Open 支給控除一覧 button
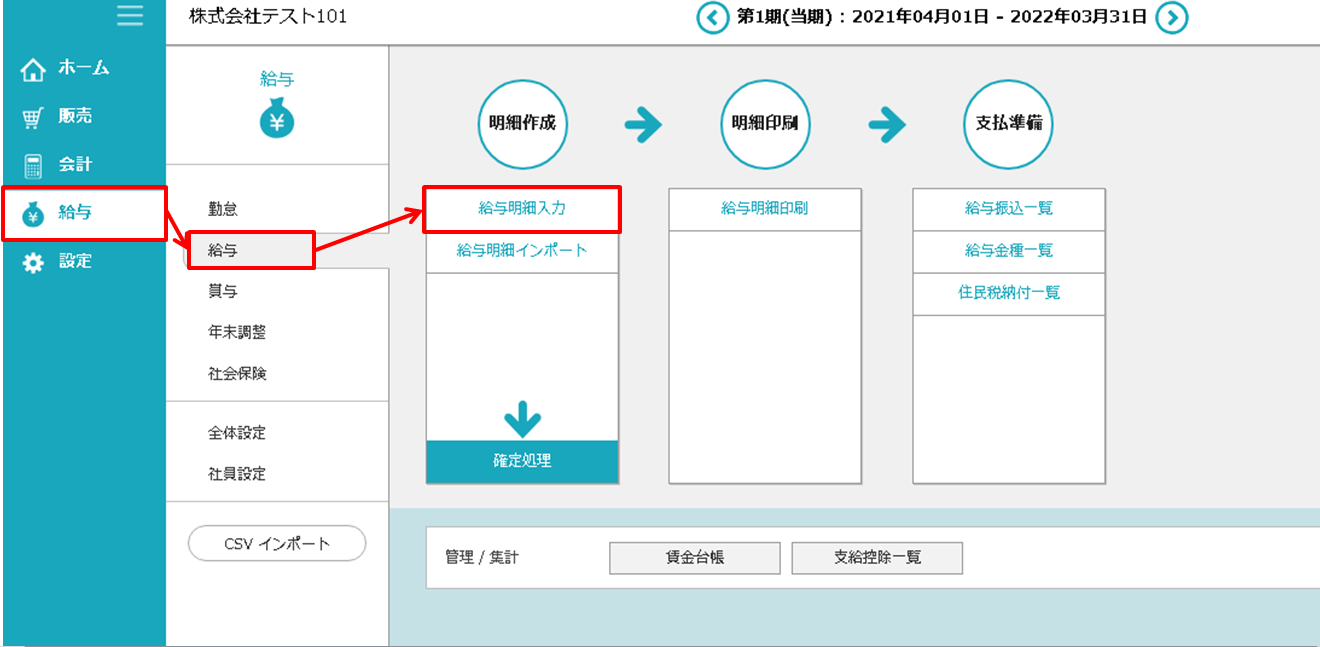Image resolution: width=1320 pixels, height=647 pixels. click(877, 559)
